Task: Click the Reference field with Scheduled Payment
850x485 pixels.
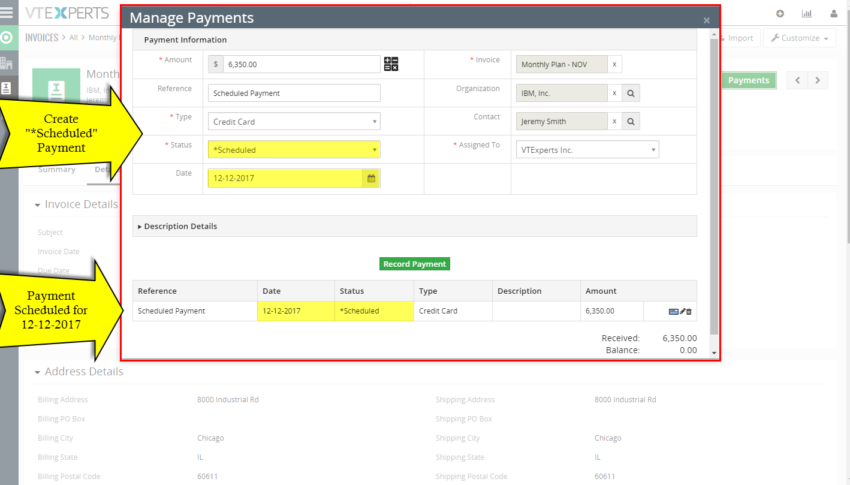Action: (294, 93)
